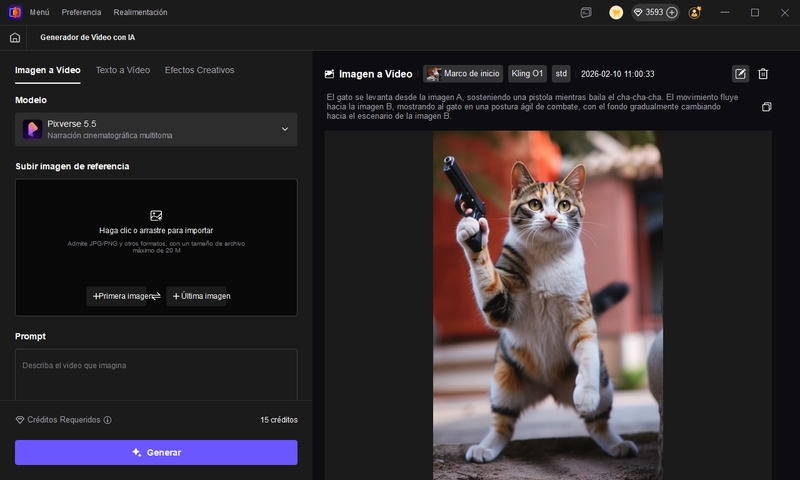Click the Generar button
Image resolution: width=800 pixels, height=480 pixels.
tap(156, 452)
